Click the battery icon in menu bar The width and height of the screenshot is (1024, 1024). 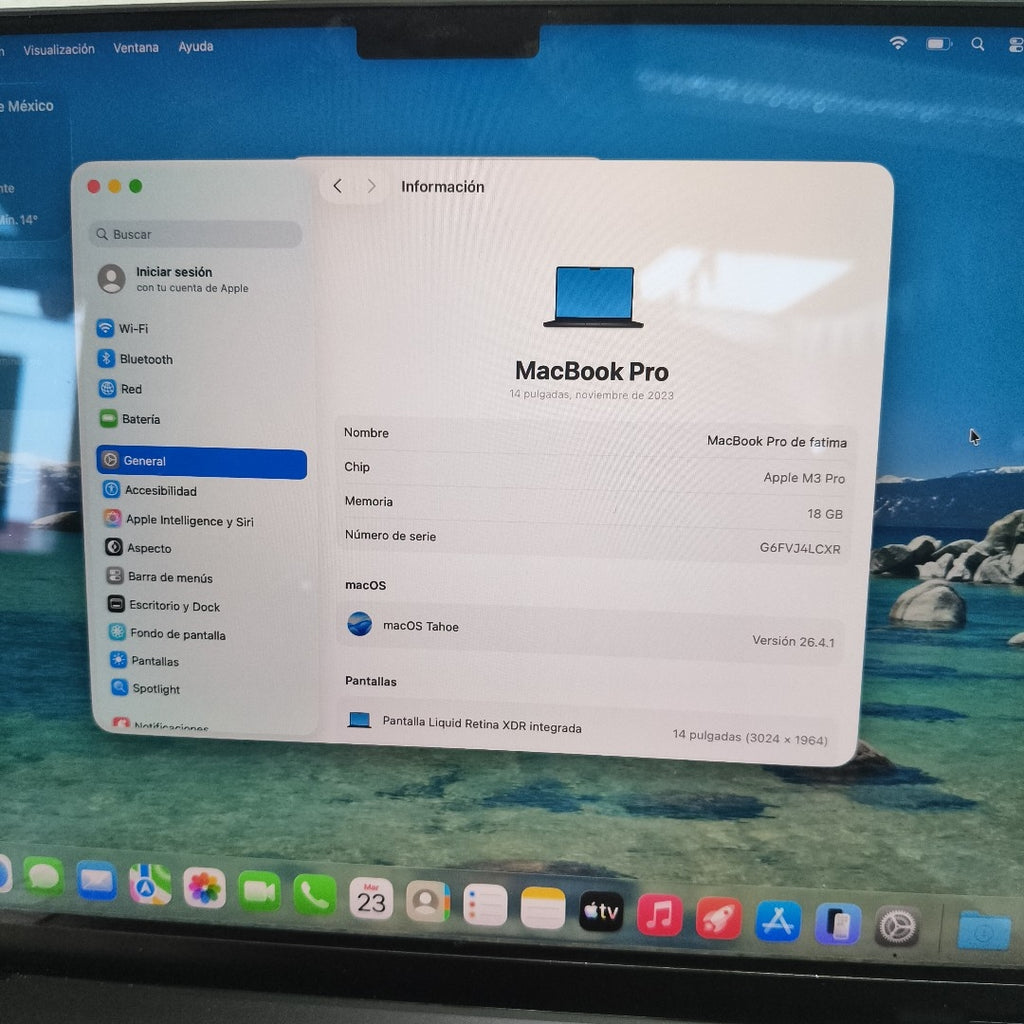[938, 44]
